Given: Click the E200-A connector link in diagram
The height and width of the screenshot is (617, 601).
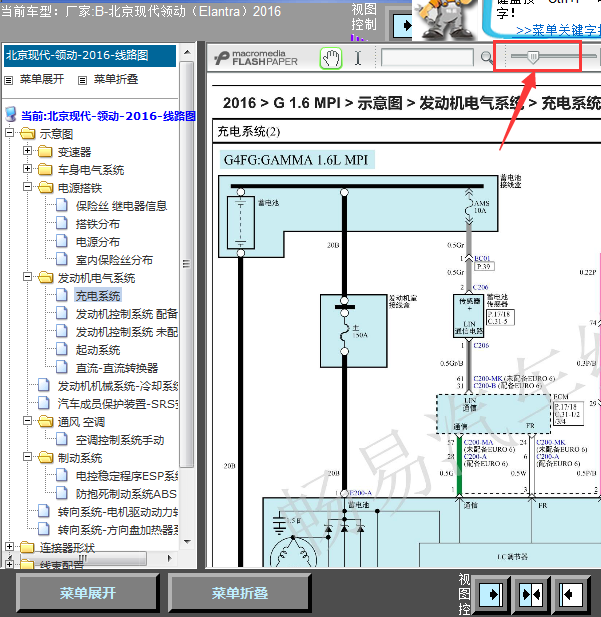Looking at the screenshot, I should coord(361,493).
